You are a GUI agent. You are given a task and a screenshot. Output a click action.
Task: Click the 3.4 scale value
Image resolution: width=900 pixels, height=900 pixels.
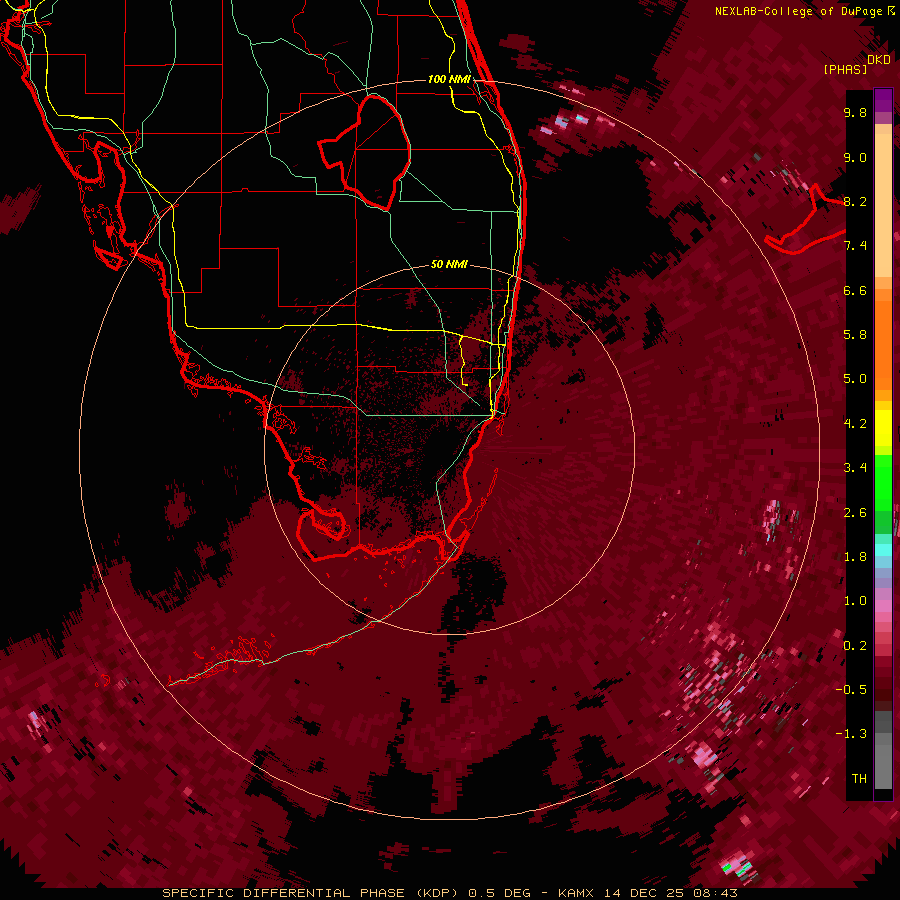pos(855,468)
